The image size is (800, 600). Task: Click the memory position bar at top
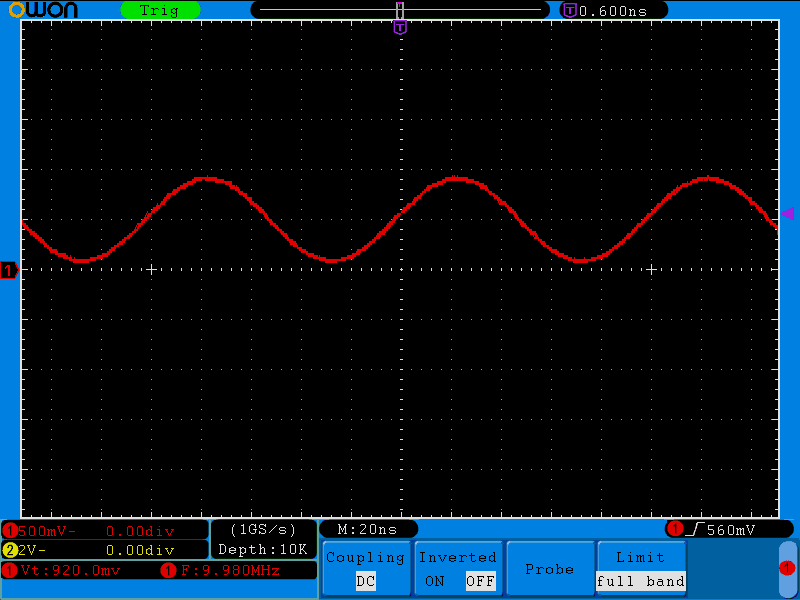point(400,9)
